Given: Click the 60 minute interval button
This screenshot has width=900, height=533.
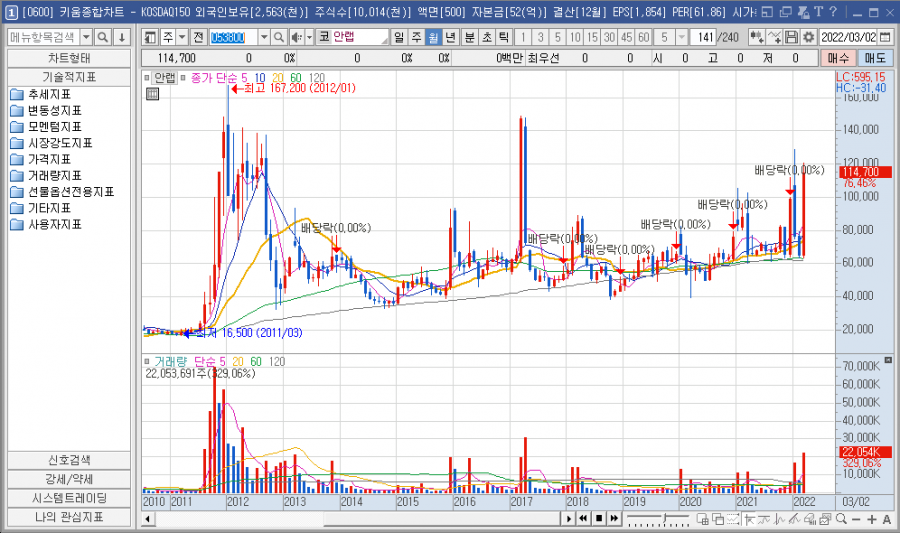Looking at the screenshot, I should click(x=643, y=37).
